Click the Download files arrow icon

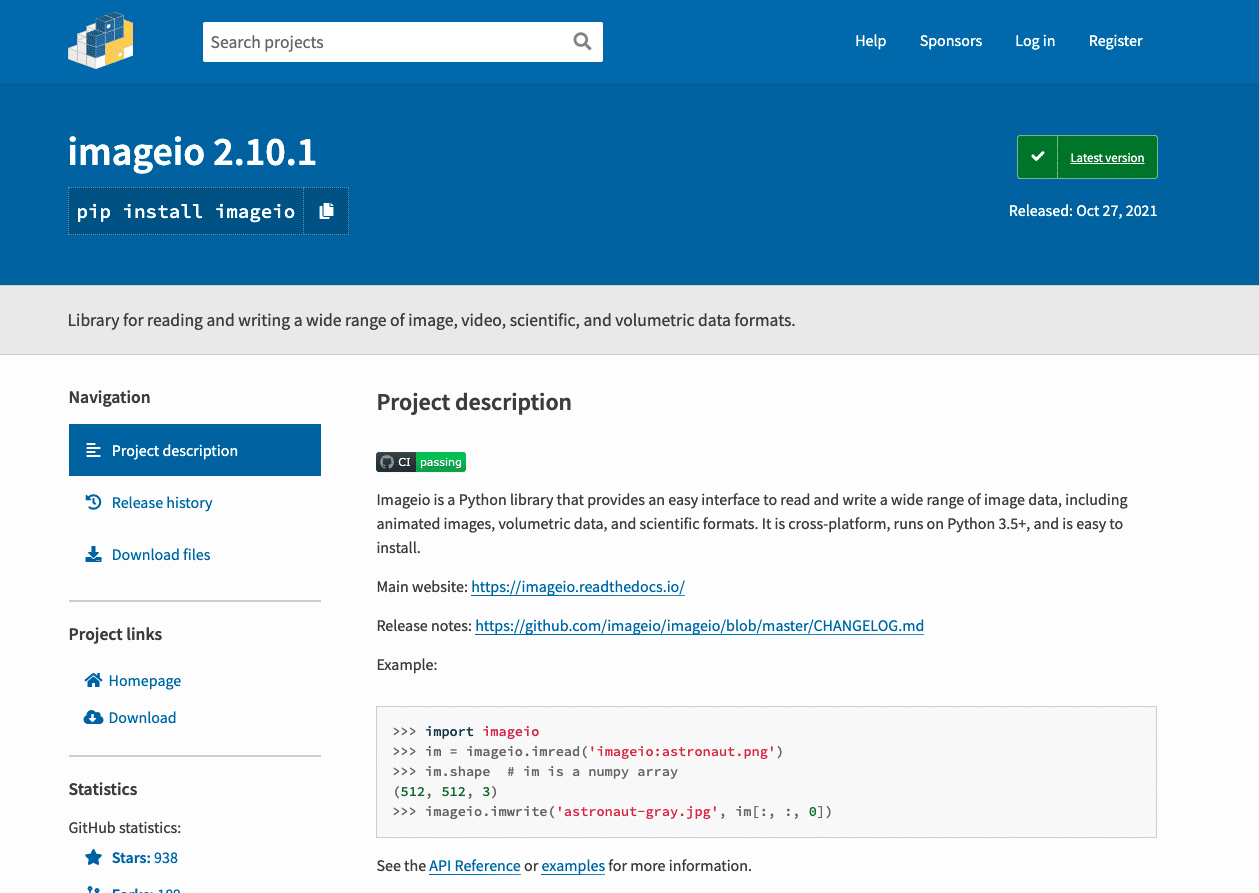tap(93, 554)
